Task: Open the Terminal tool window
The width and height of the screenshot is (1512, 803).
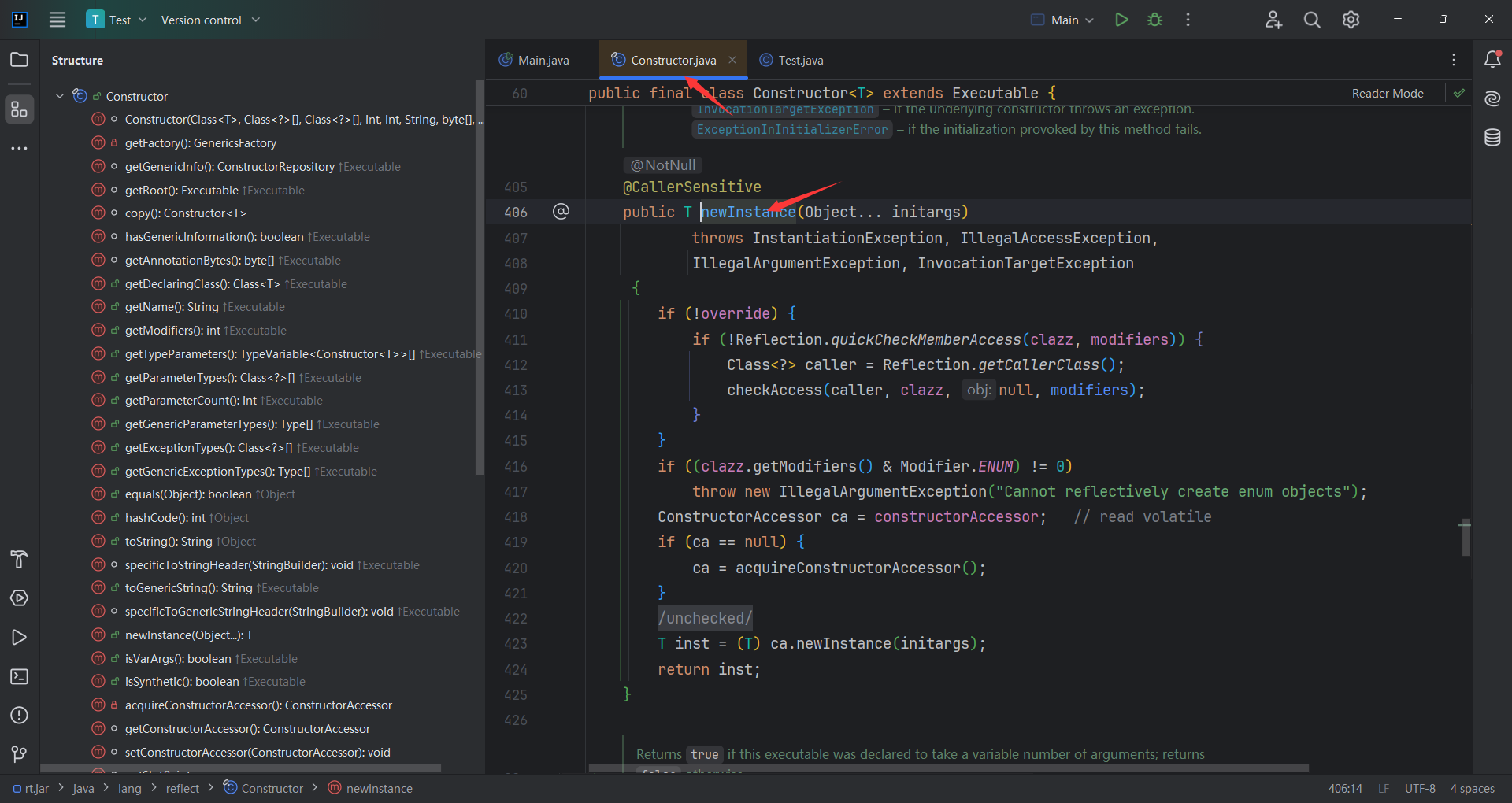Action: (19, 676)
